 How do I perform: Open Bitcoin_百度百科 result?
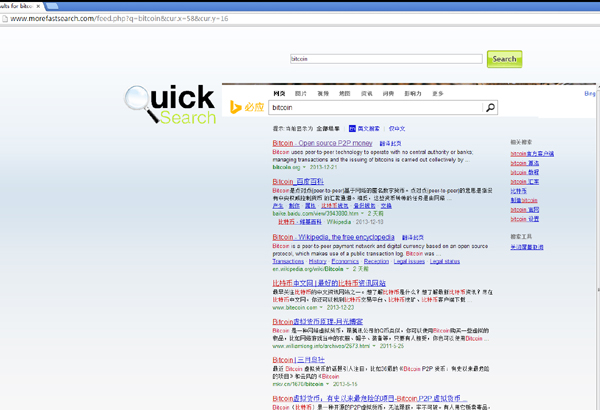point(298,181)
